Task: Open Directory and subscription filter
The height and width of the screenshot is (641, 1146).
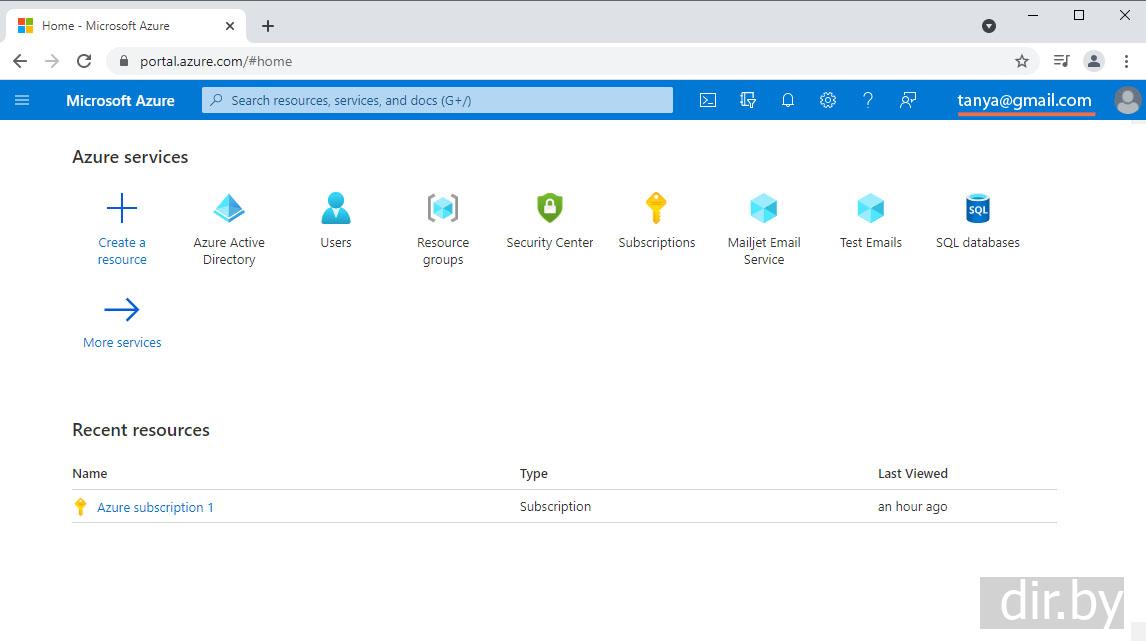Action: 748,100
